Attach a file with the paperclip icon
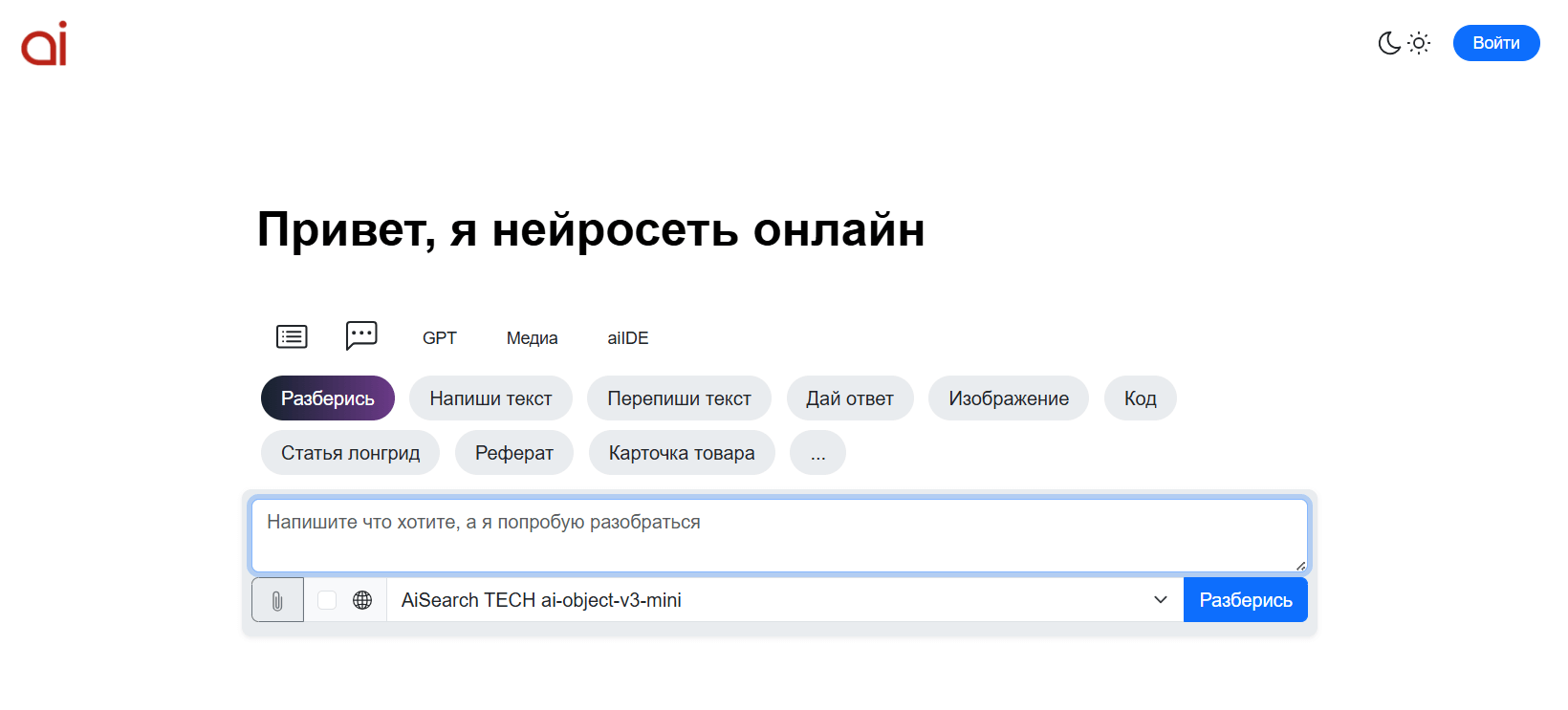1568x710 pixels. pos(277,600)
